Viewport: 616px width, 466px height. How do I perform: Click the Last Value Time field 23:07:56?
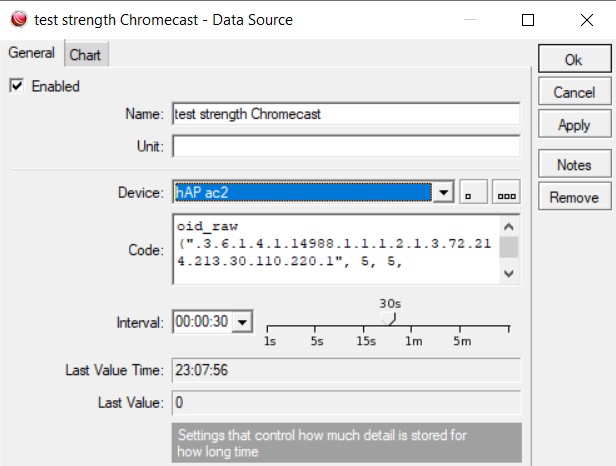(346, 370)
